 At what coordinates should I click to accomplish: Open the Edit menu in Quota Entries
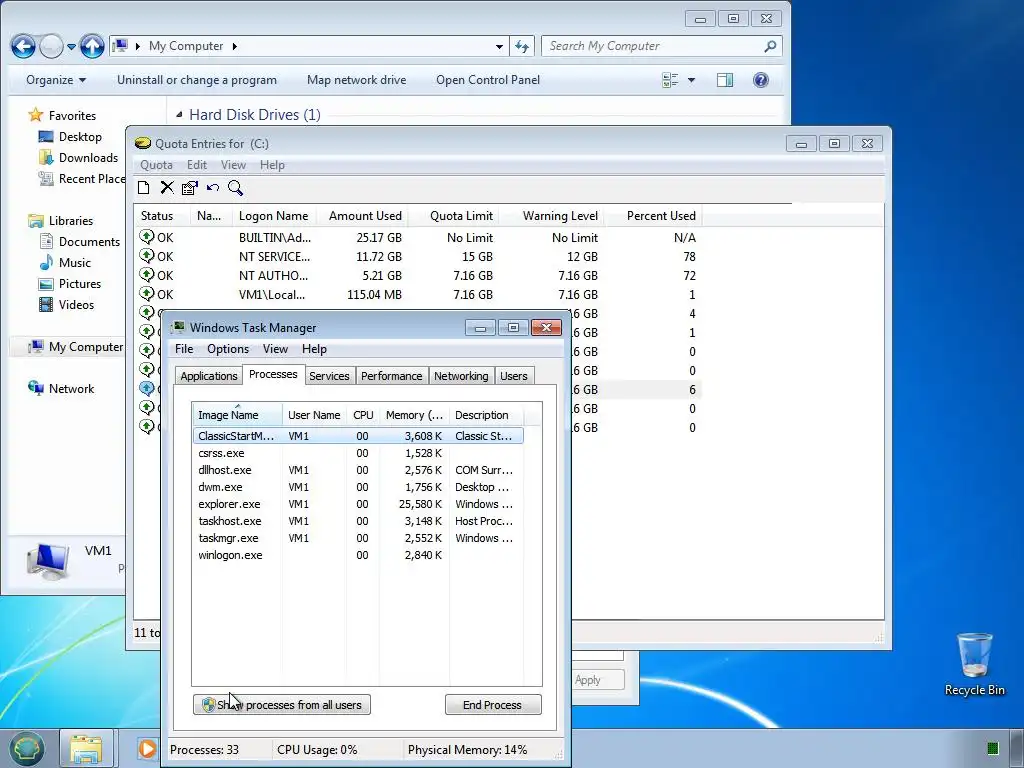click(197, 165)
